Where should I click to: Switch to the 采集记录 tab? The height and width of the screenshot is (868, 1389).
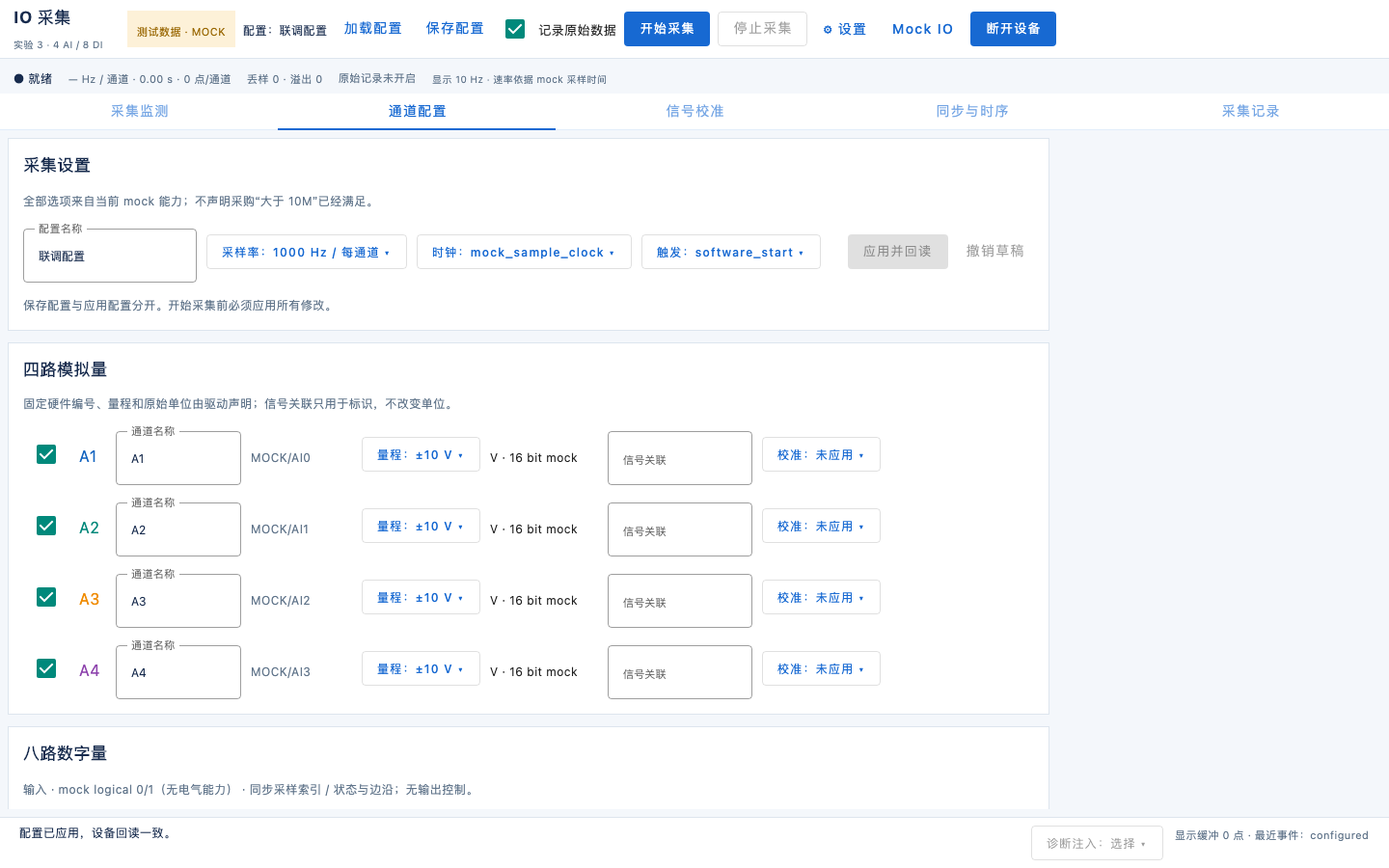(1250, 111)
